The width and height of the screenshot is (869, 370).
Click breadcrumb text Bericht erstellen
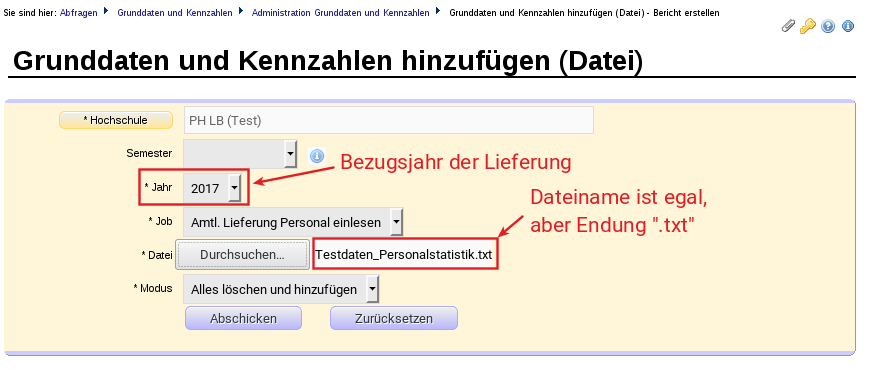point(687,13)
